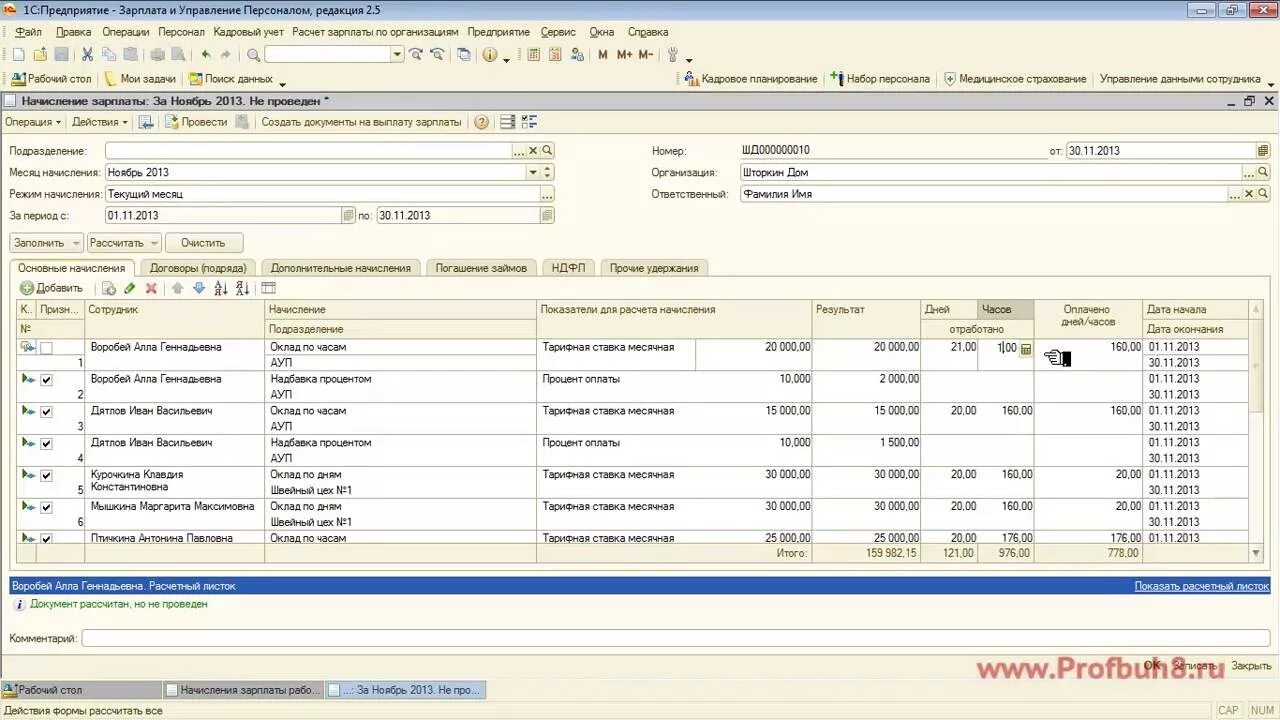The width and height of the screenshot is (1280, 720).
Task: Open the Месяц начисления dropdown arrow
Action: [533, 172]
